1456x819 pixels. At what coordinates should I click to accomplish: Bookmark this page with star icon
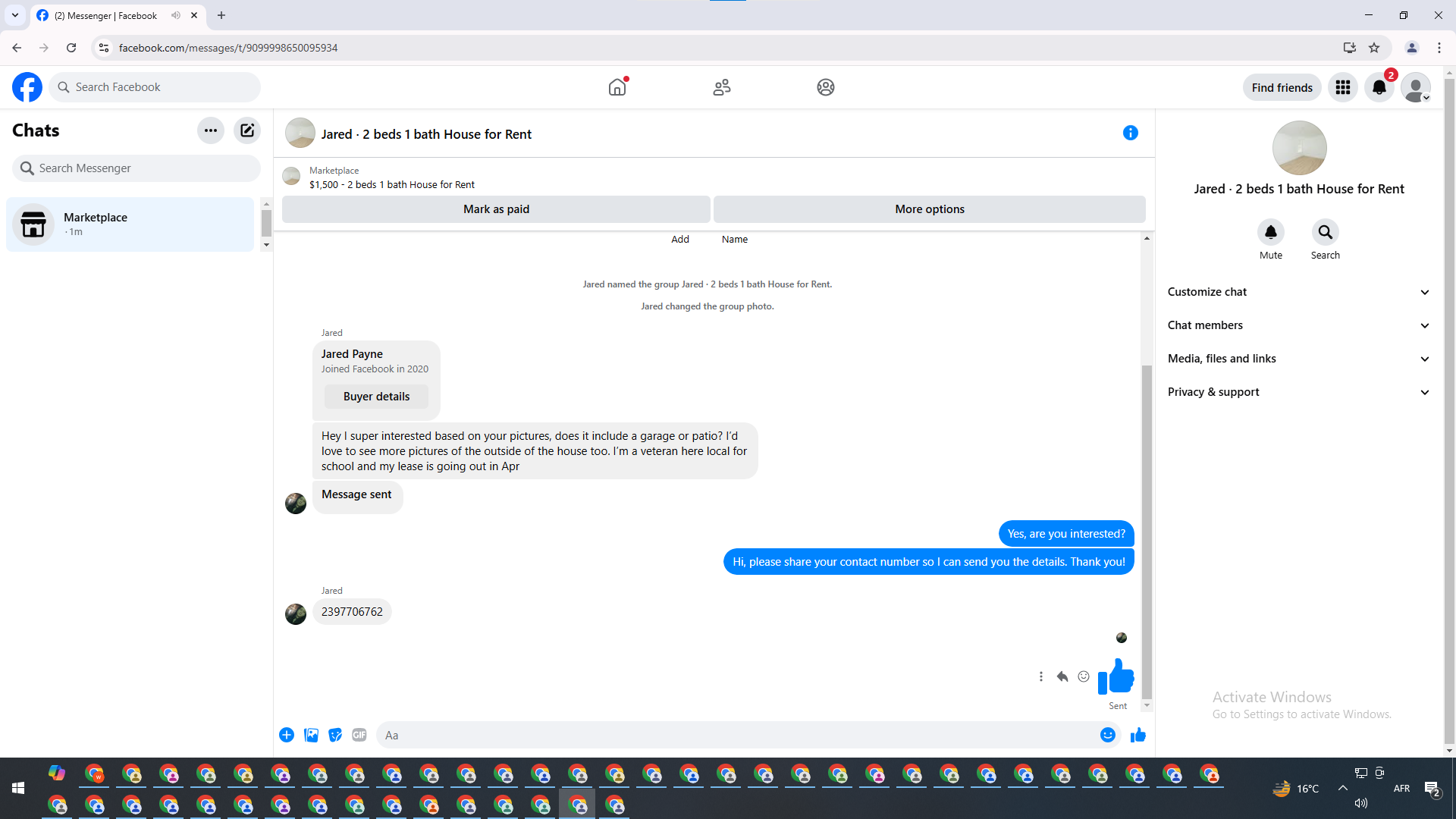1374,48
